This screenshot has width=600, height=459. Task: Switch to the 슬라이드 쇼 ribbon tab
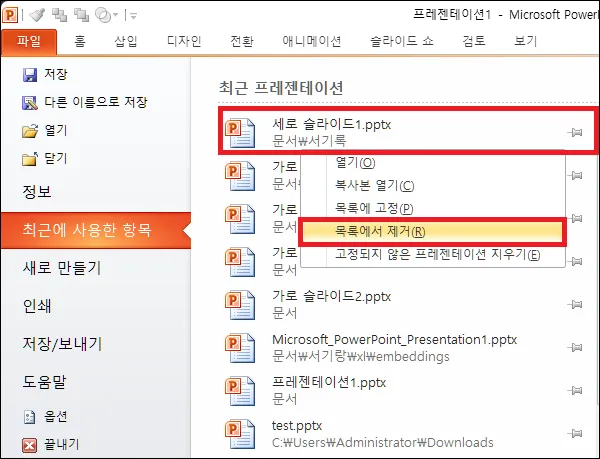[x=402, y=41]
